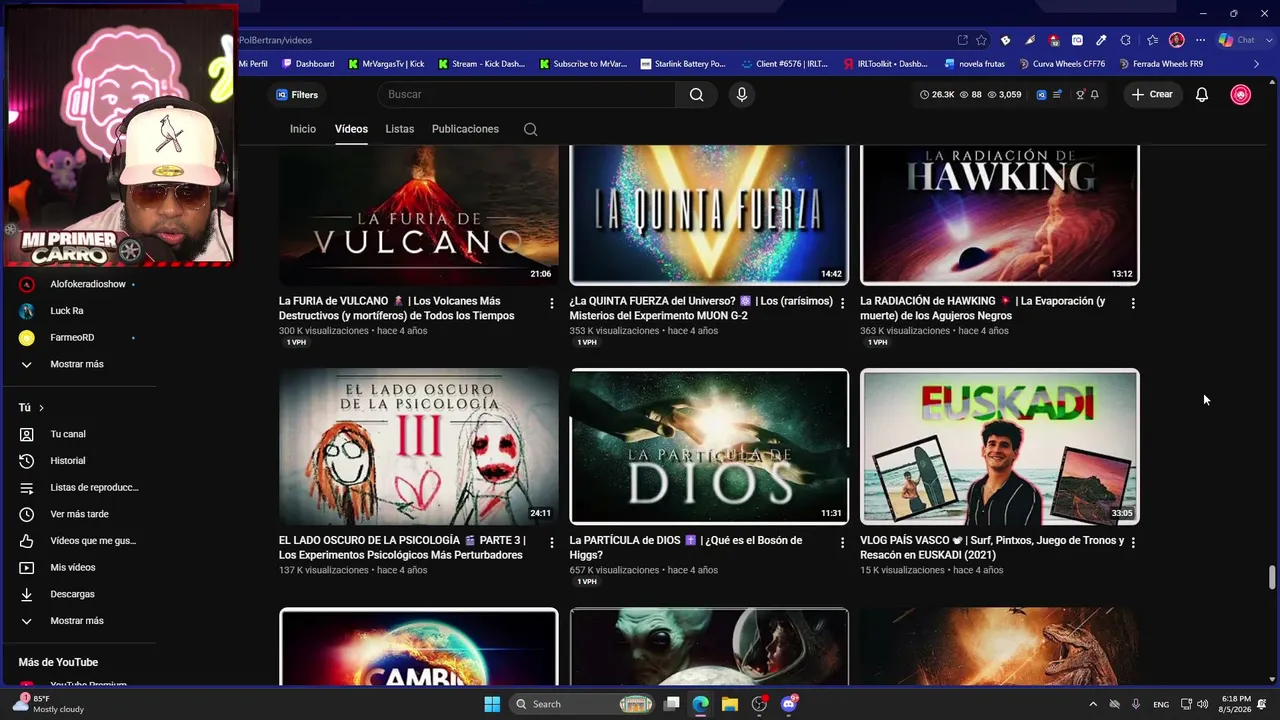This screenshot has height=720, width=1280.
Task: Open the La PARTÍCULA de DIOS title link
Action: point(686,548)
